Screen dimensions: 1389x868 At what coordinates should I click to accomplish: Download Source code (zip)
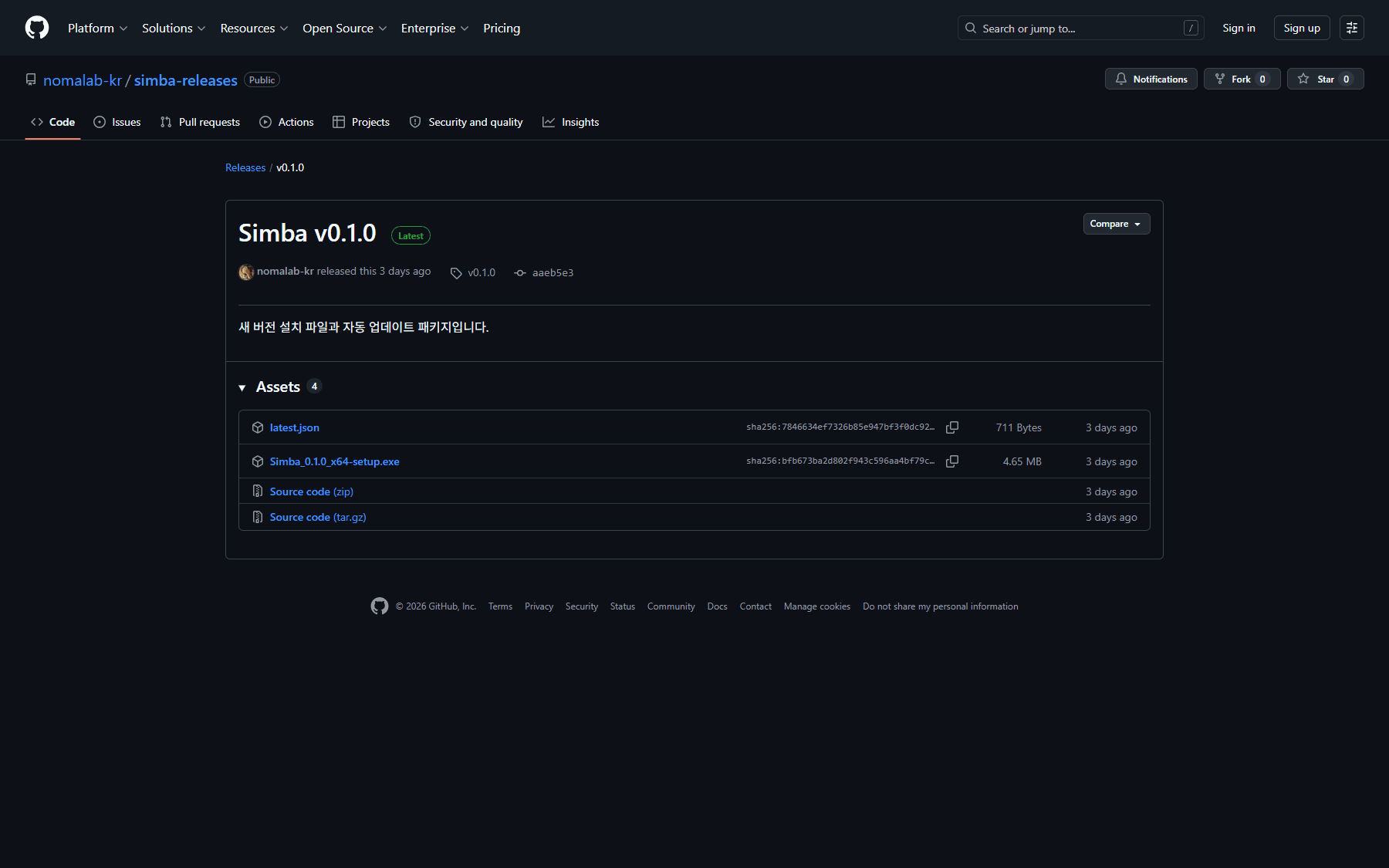click(312, 491)
